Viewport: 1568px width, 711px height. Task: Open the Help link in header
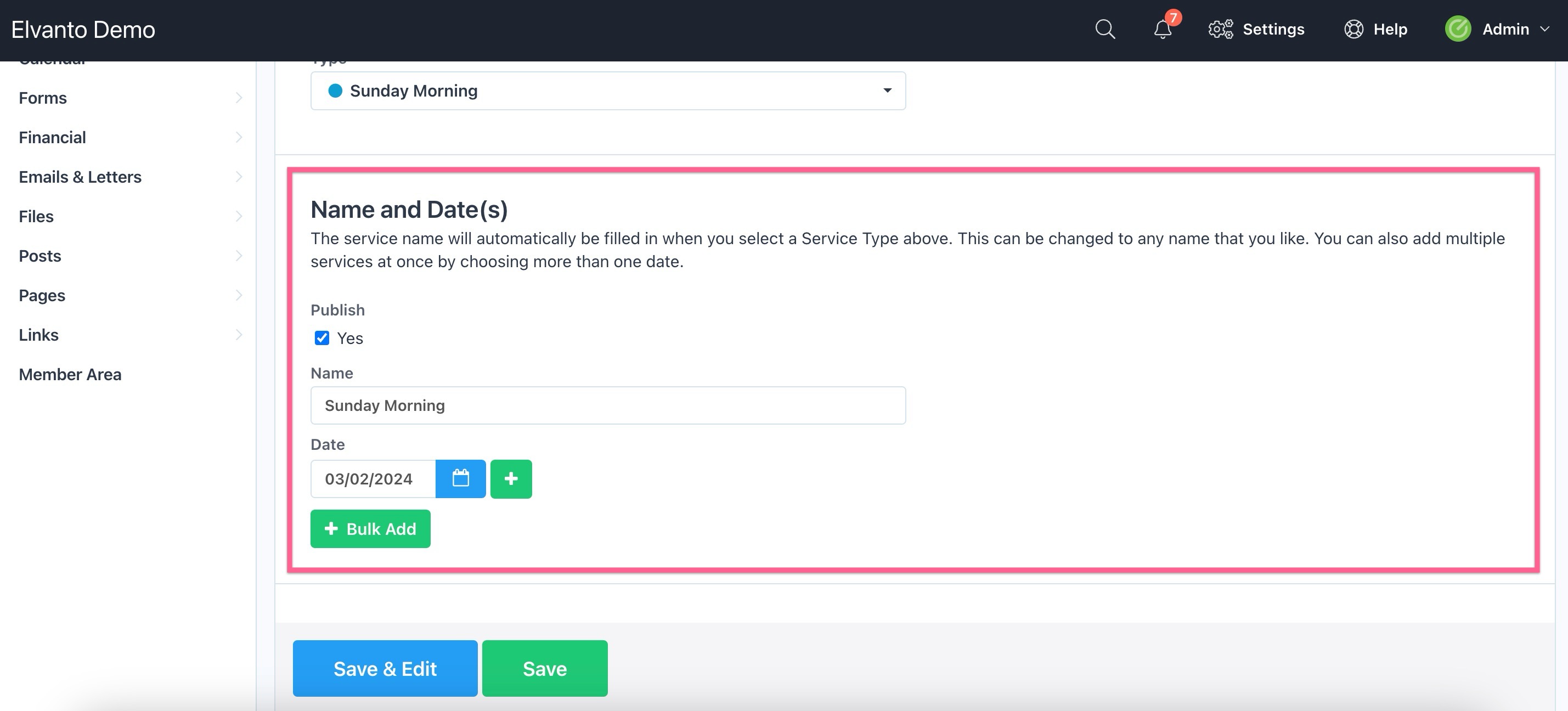pyautogui.click(x=1390, y=29)
